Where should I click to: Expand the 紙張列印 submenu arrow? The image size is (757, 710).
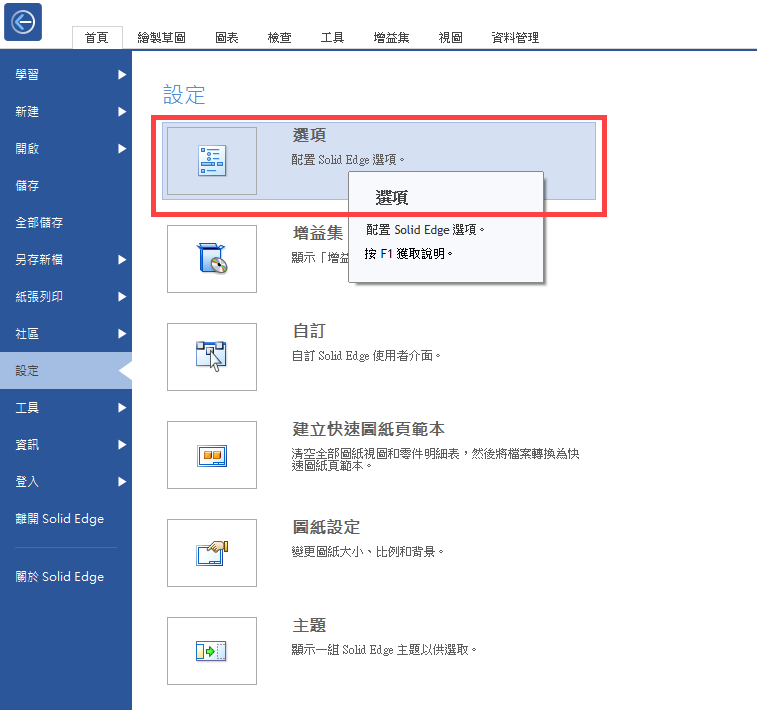coord(122,297)
